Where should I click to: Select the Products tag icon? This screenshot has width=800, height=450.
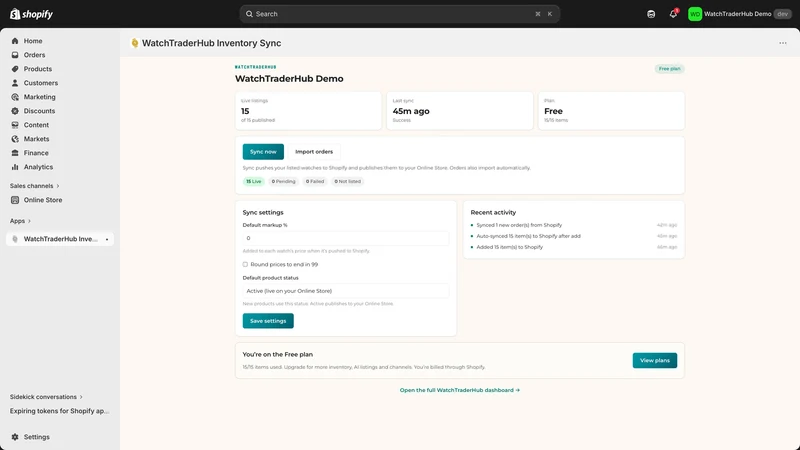[15, 69]
